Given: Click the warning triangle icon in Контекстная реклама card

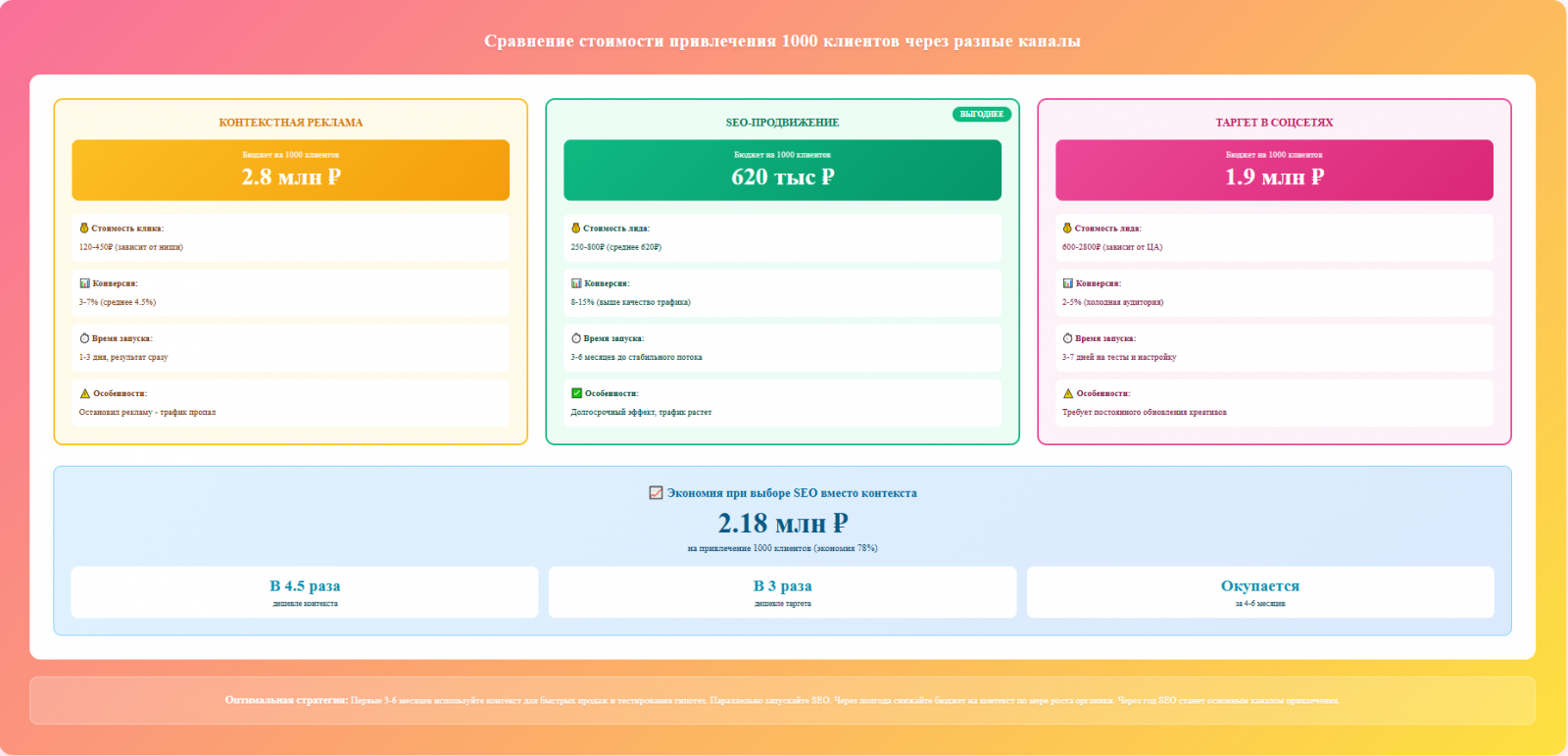Looking at the screenshot, I should (84, 393).
